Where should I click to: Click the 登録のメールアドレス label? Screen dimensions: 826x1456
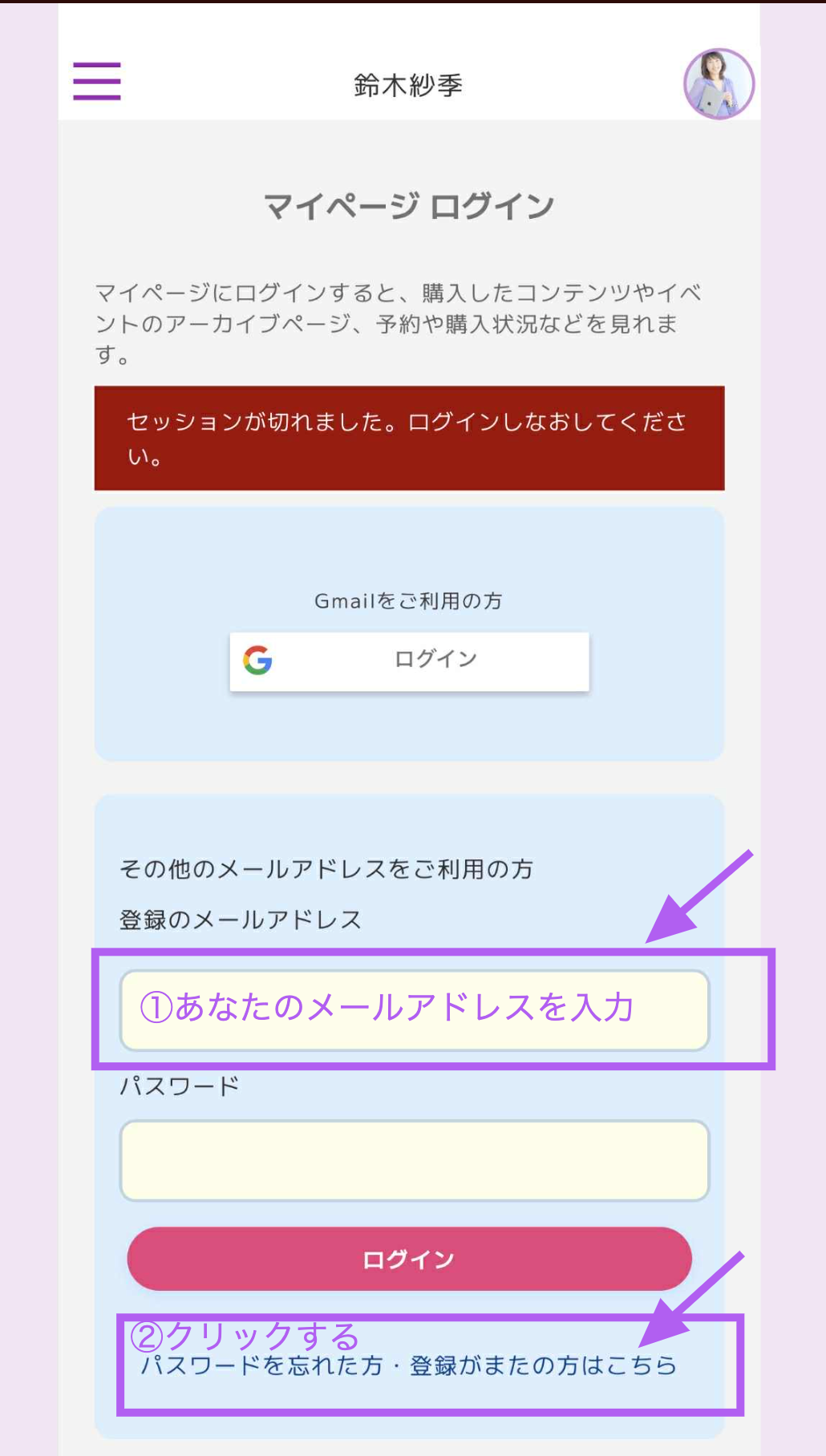241,920
